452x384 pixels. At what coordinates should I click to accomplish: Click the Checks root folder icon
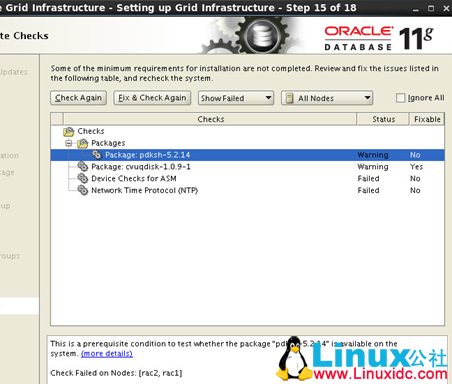click(x=69, y=131)
